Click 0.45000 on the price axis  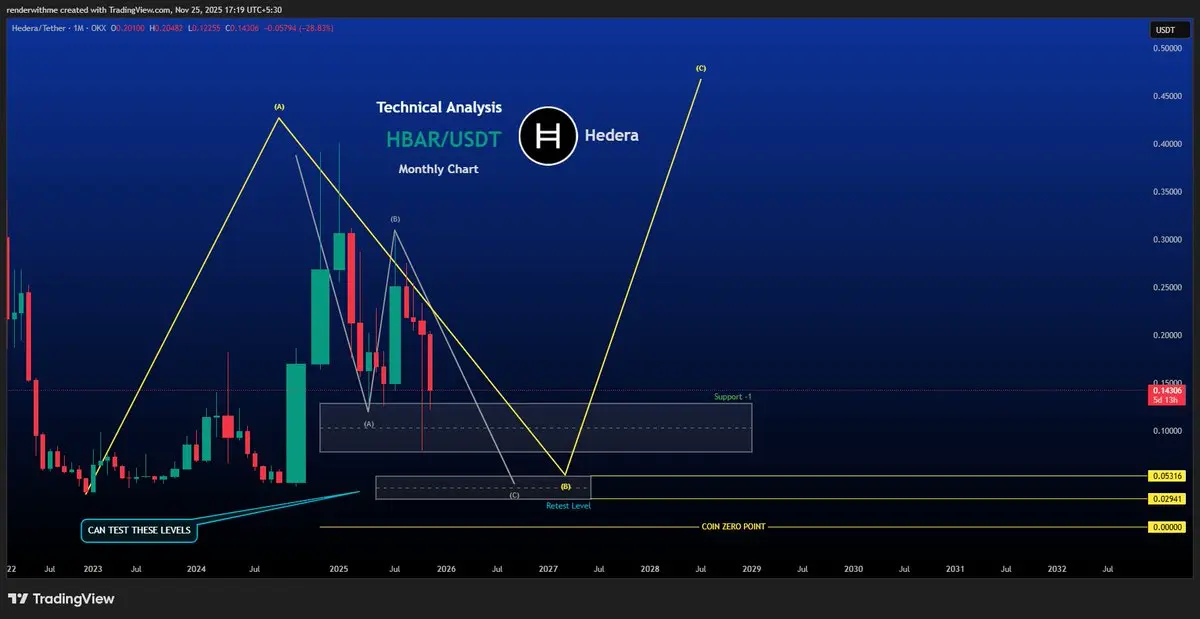pos(1165,96)
